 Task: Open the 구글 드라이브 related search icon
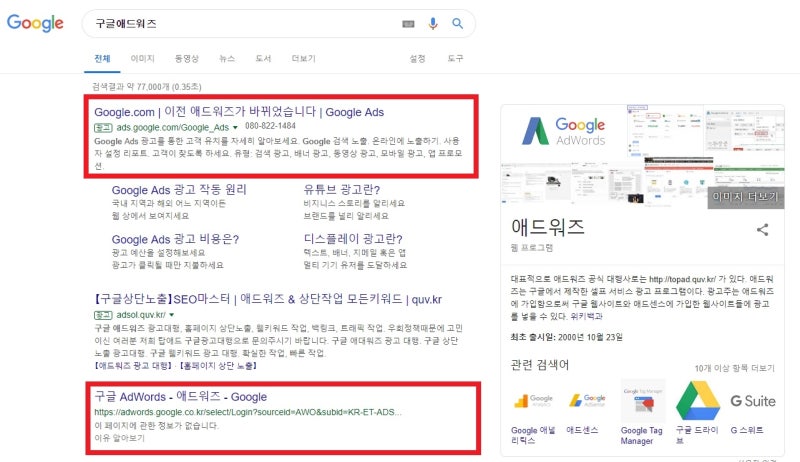[x=697, y=401]
